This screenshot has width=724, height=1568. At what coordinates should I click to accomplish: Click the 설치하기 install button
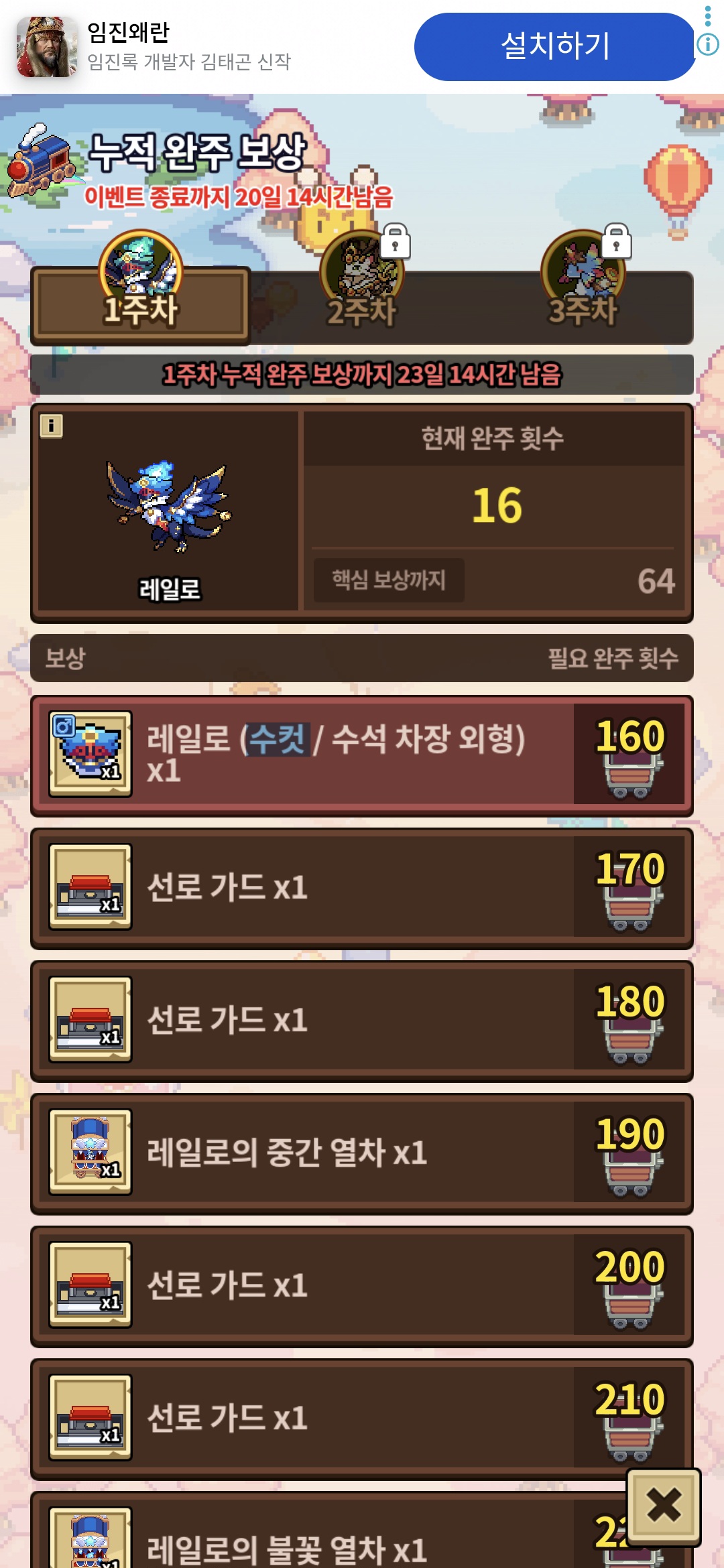(x=556, y=46)
